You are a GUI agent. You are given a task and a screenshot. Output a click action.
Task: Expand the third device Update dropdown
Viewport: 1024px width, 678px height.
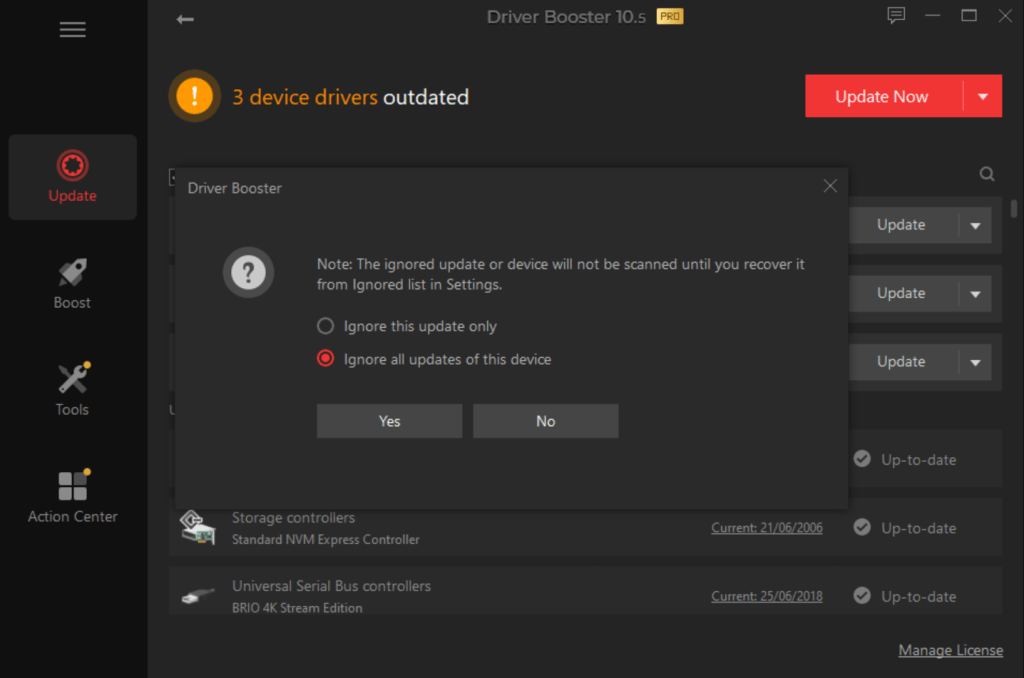[975, 362]
